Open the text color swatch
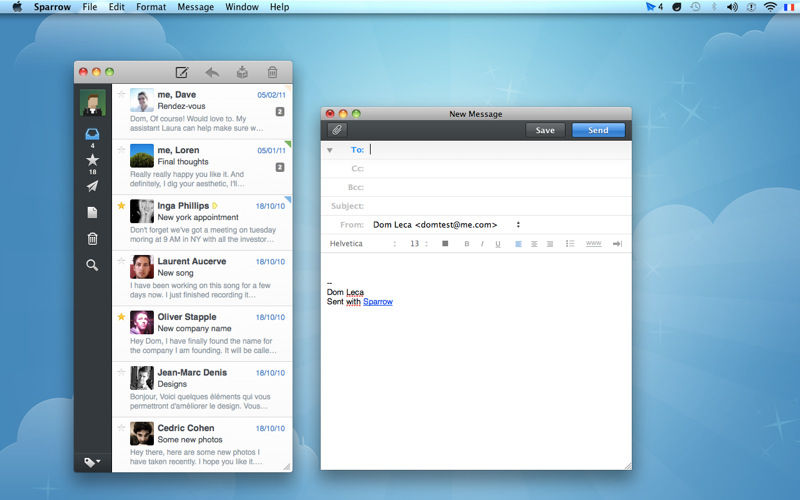 click(445, 243)
